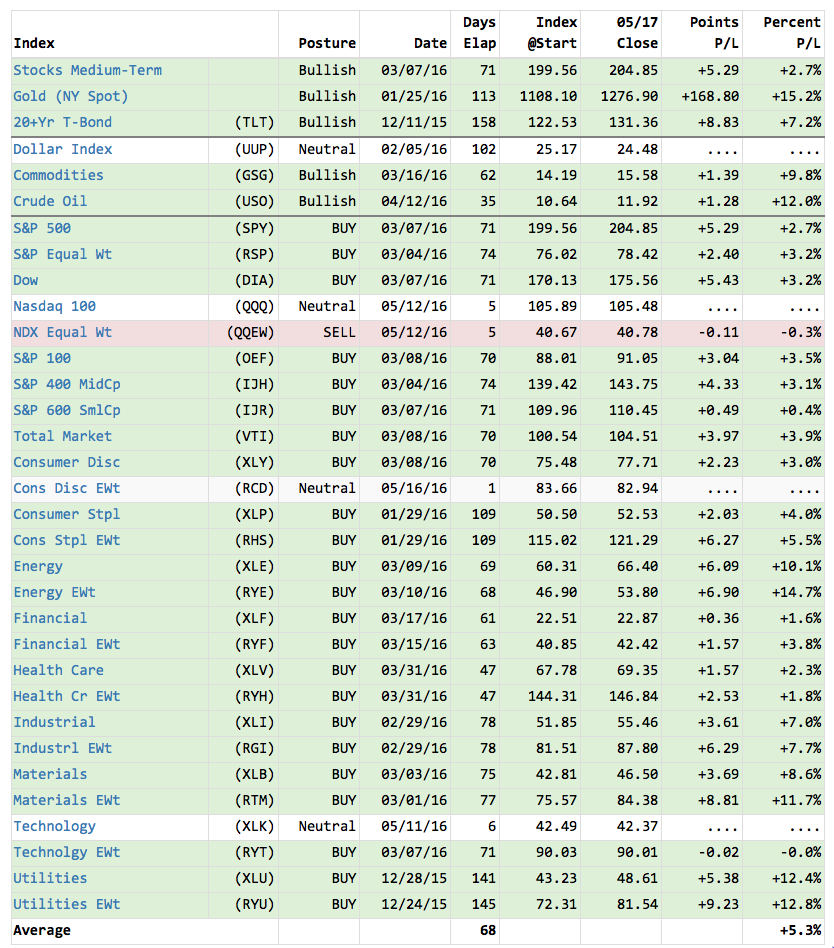Open the Energy EWt index link
Screen dimensions: 834x948
[54, 592]
